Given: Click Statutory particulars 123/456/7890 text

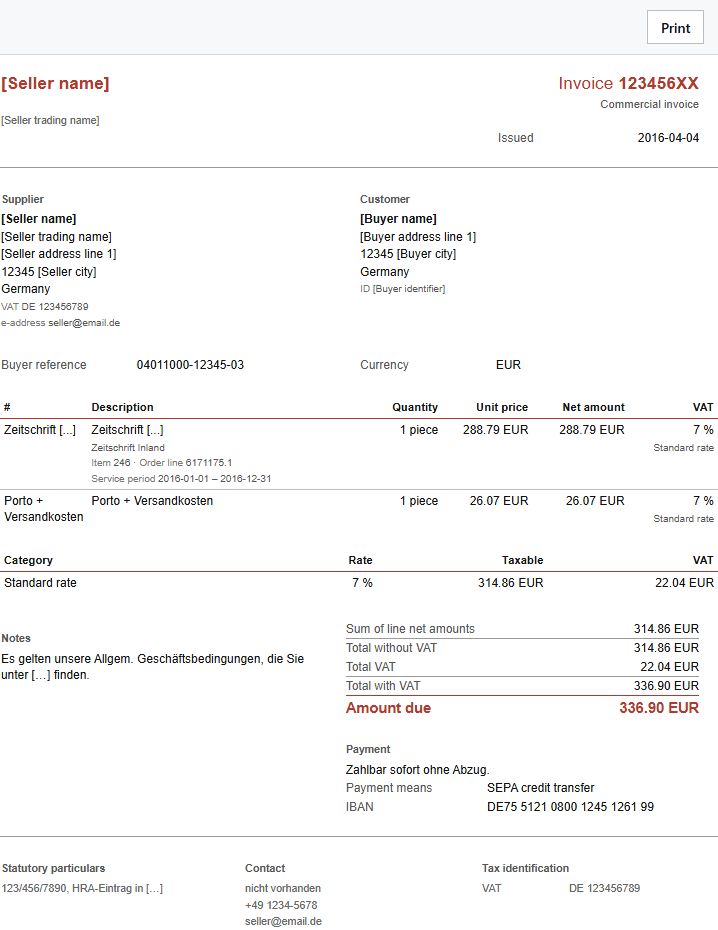Looking at the screenshot, I should (82, 888).
